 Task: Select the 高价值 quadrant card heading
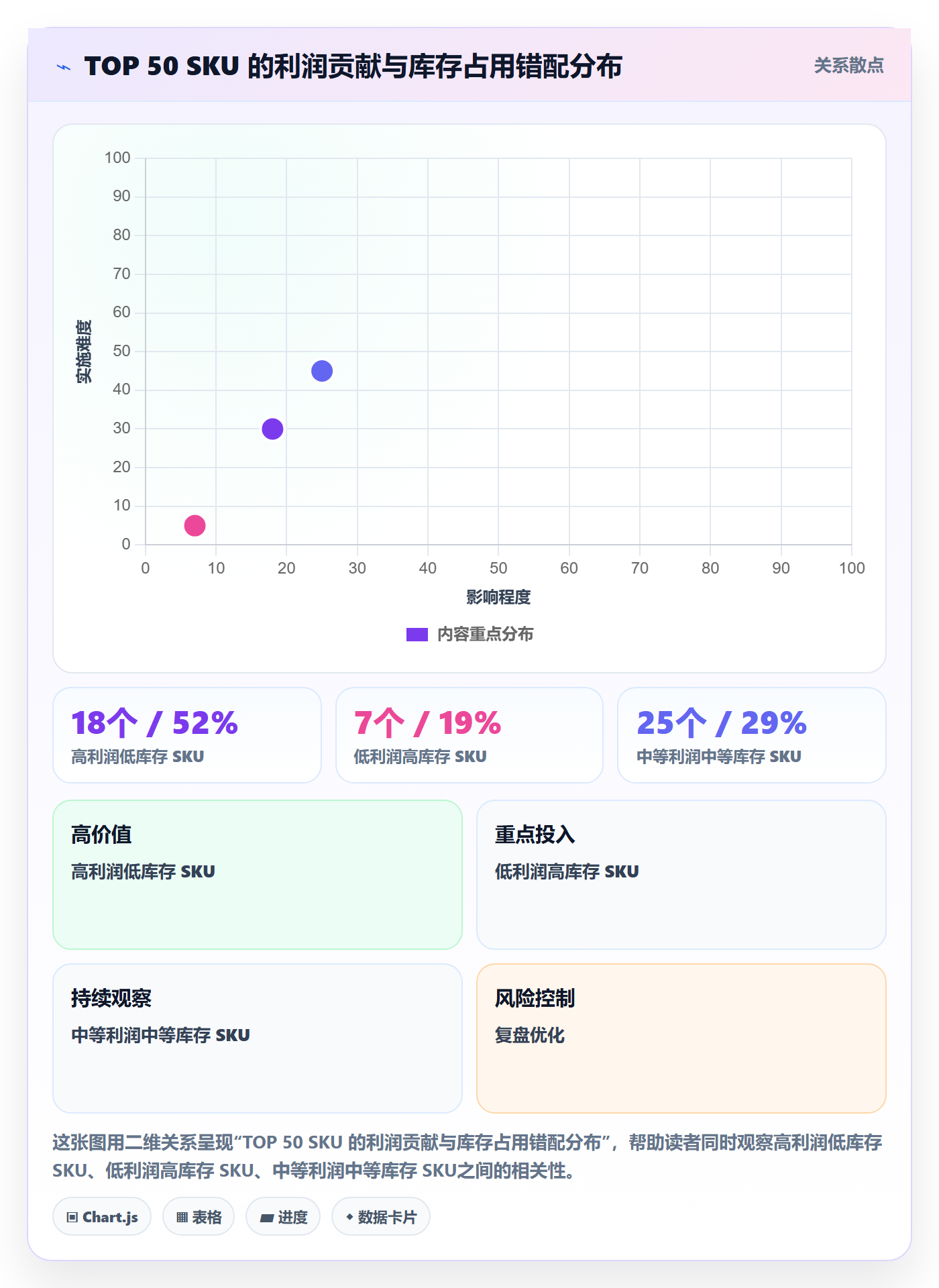pyautogui.click(x=101, y=835)
